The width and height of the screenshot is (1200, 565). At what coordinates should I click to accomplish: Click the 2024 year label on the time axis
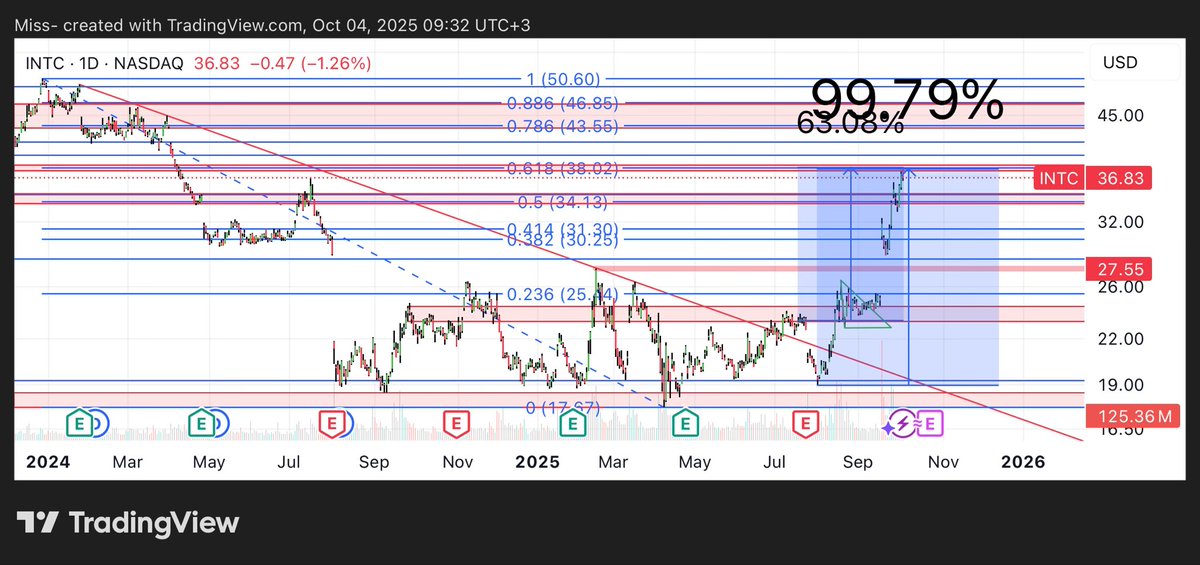click(47, 462)
